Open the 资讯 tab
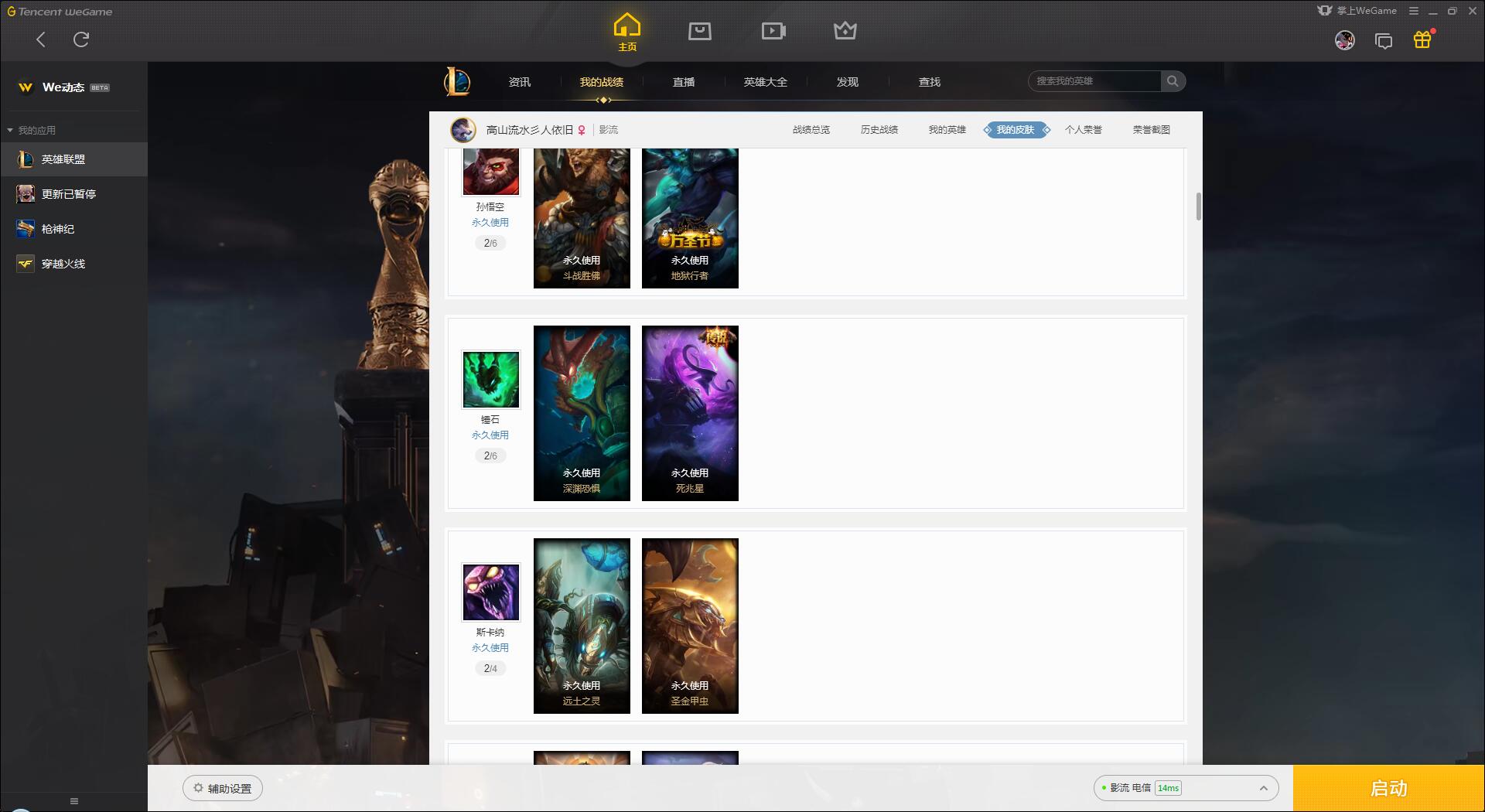Viewport: 1485px width, 812px height. point(520,82)
